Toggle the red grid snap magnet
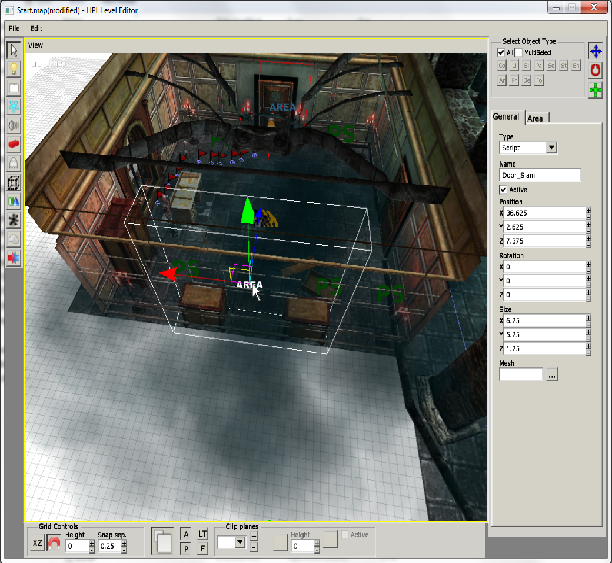Viewport: 612px width, 563px height. pos(54,542)
